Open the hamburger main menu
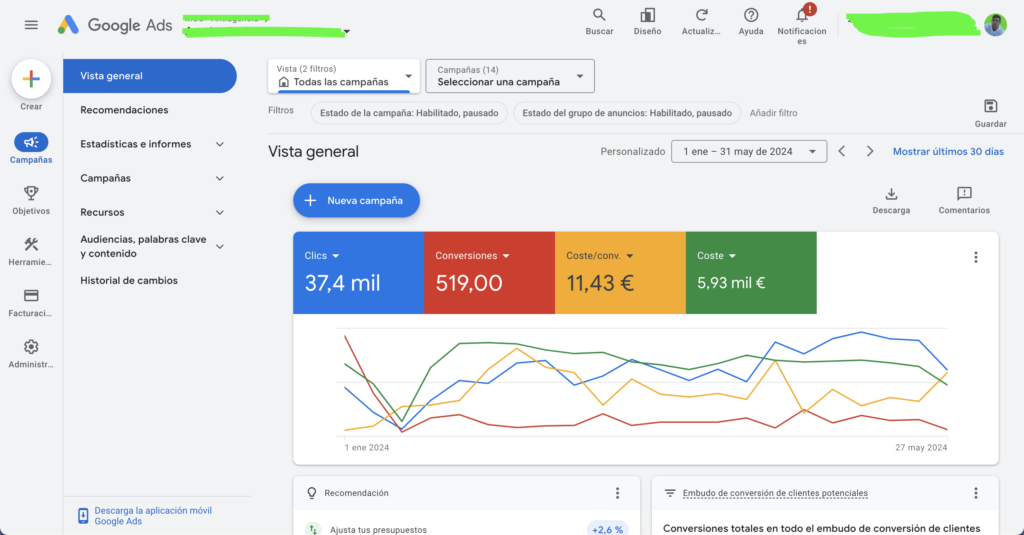 point(31,25)
